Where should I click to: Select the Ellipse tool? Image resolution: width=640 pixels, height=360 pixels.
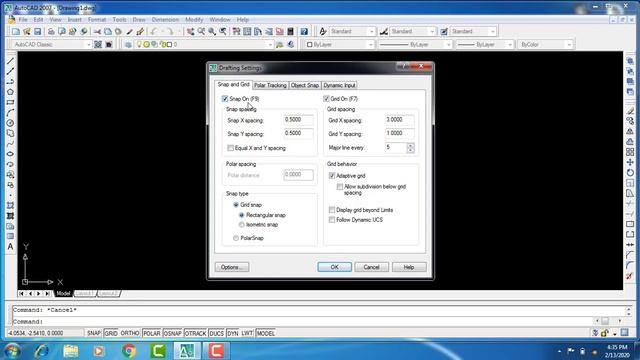[11, 154]
